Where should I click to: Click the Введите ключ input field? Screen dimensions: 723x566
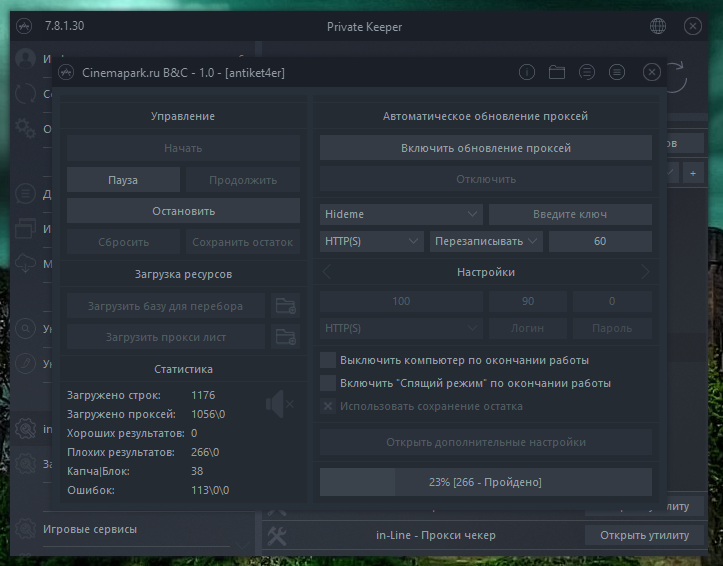pyautogui.click(x=570, y=214)
